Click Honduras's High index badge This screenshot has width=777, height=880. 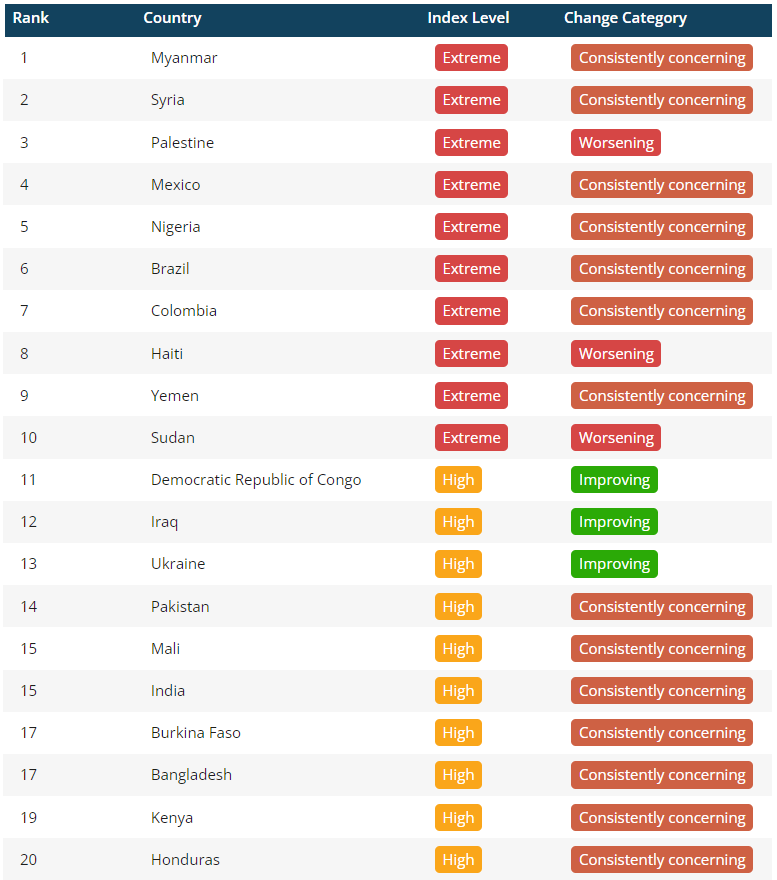click(458, 860)
